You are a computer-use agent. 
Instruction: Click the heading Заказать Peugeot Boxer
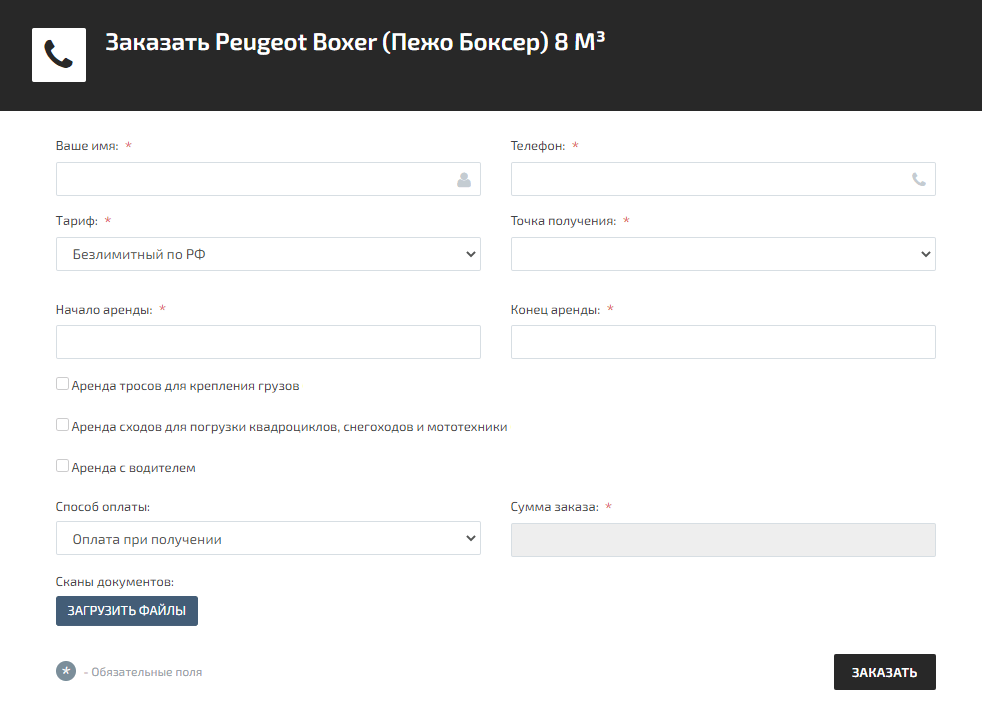[355, 42]
